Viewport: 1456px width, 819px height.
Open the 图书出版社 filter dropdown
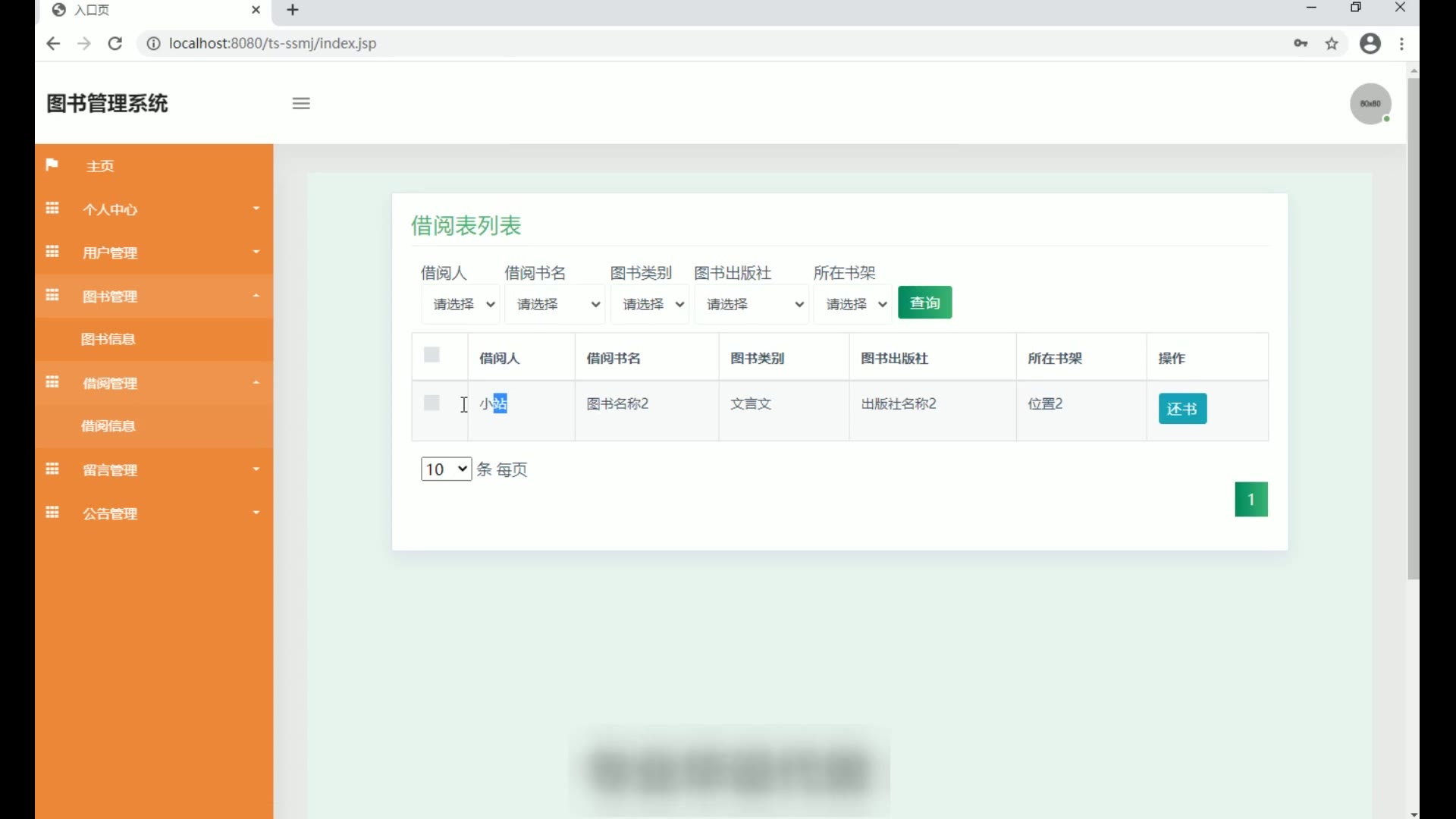coord(752,304)
